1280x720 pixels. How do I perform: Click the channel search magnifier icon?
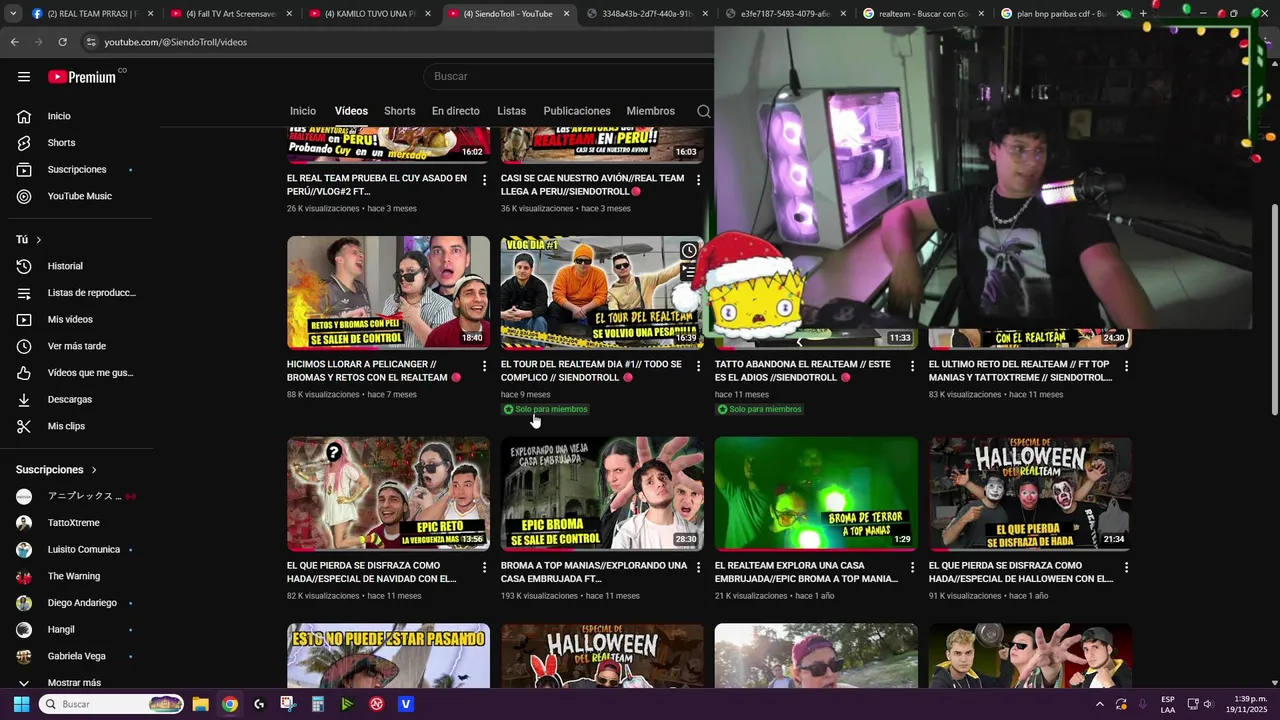coord(703,111)
